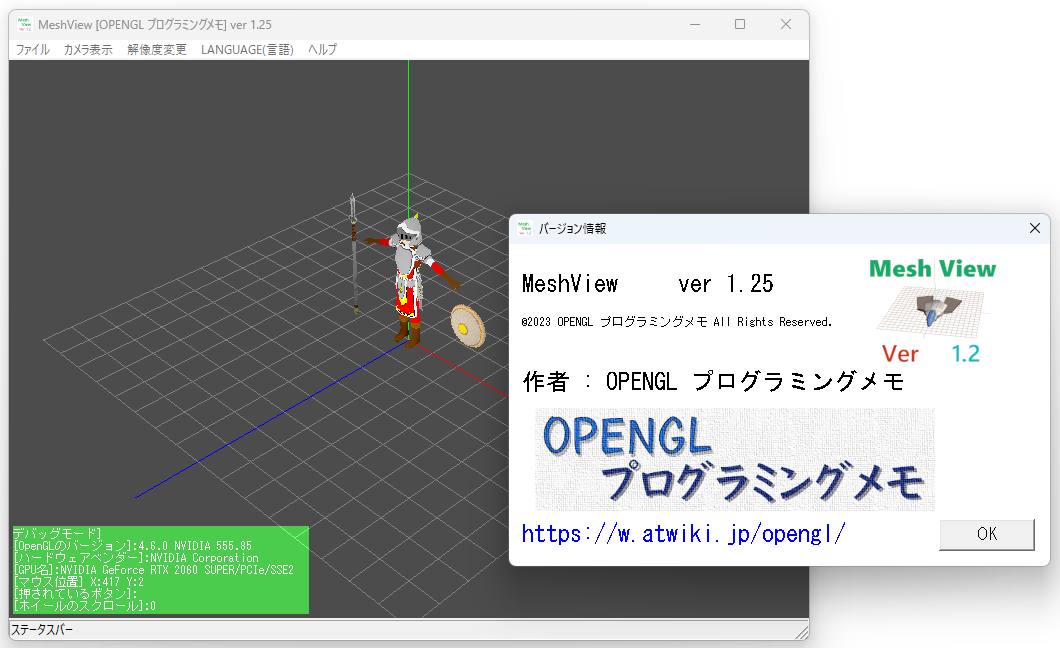The image size is (1060, 648).
Task: Close the MeshView main window
Action: 786,24
